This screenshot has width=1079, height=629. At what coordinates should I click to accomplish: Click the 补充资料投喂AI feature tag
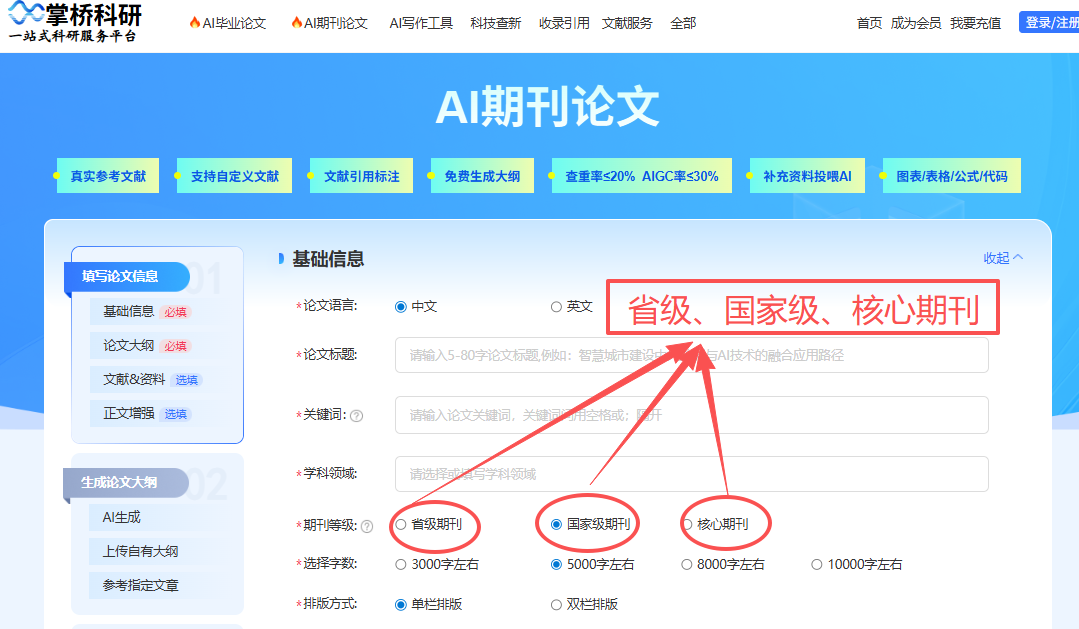pos(807,175)
